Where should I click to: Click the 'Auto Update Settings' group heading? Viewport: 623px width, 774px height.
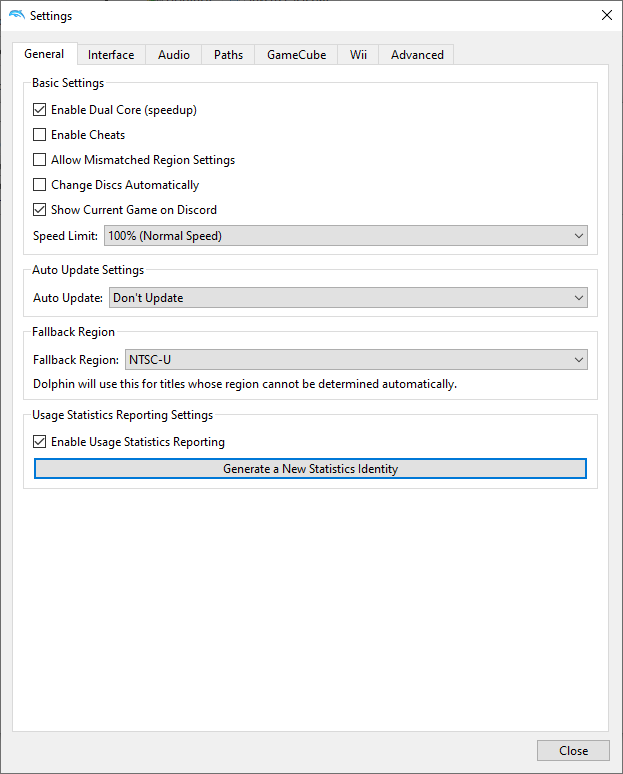point(88,270)
